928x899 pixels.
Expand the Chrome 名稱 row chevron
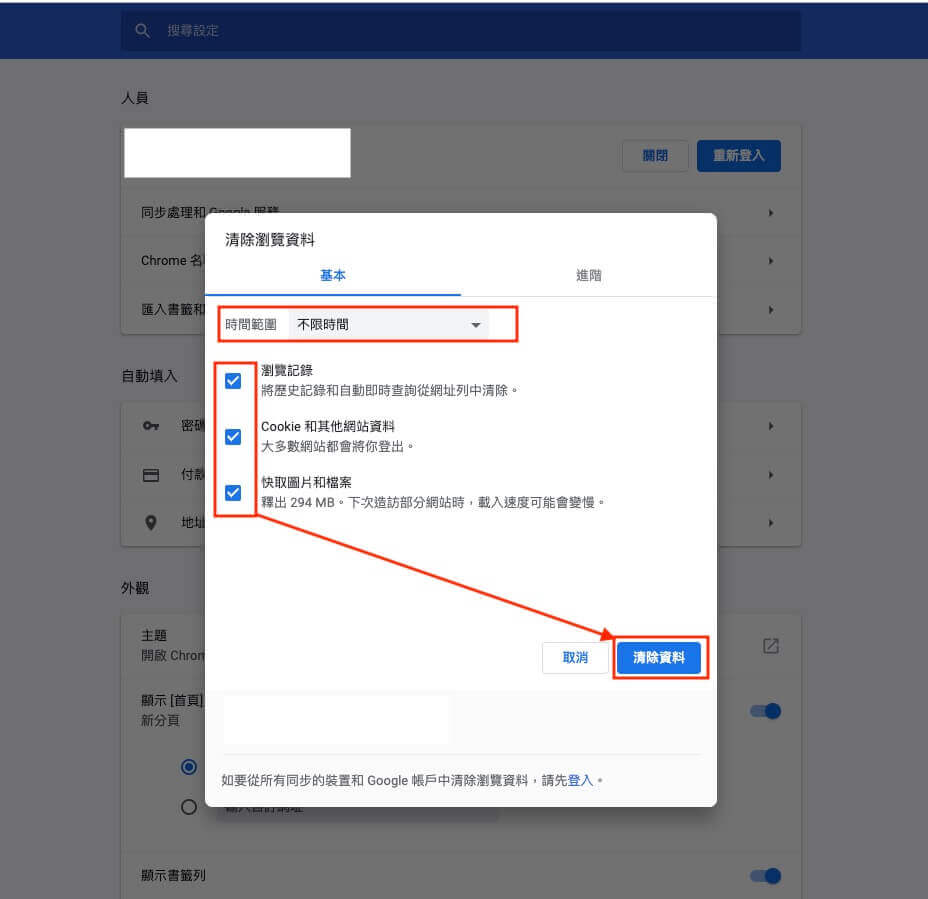point(769,261)
